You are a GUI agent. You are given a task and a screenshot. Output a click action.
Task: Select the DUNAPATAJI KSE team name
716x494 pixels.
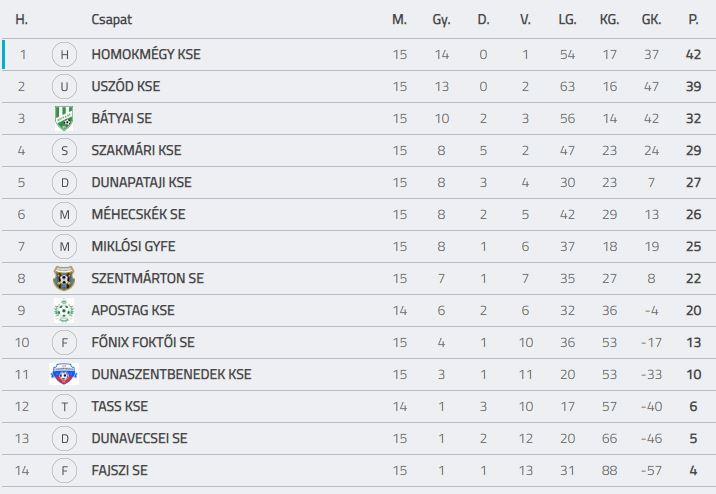(x=141, y=182)
